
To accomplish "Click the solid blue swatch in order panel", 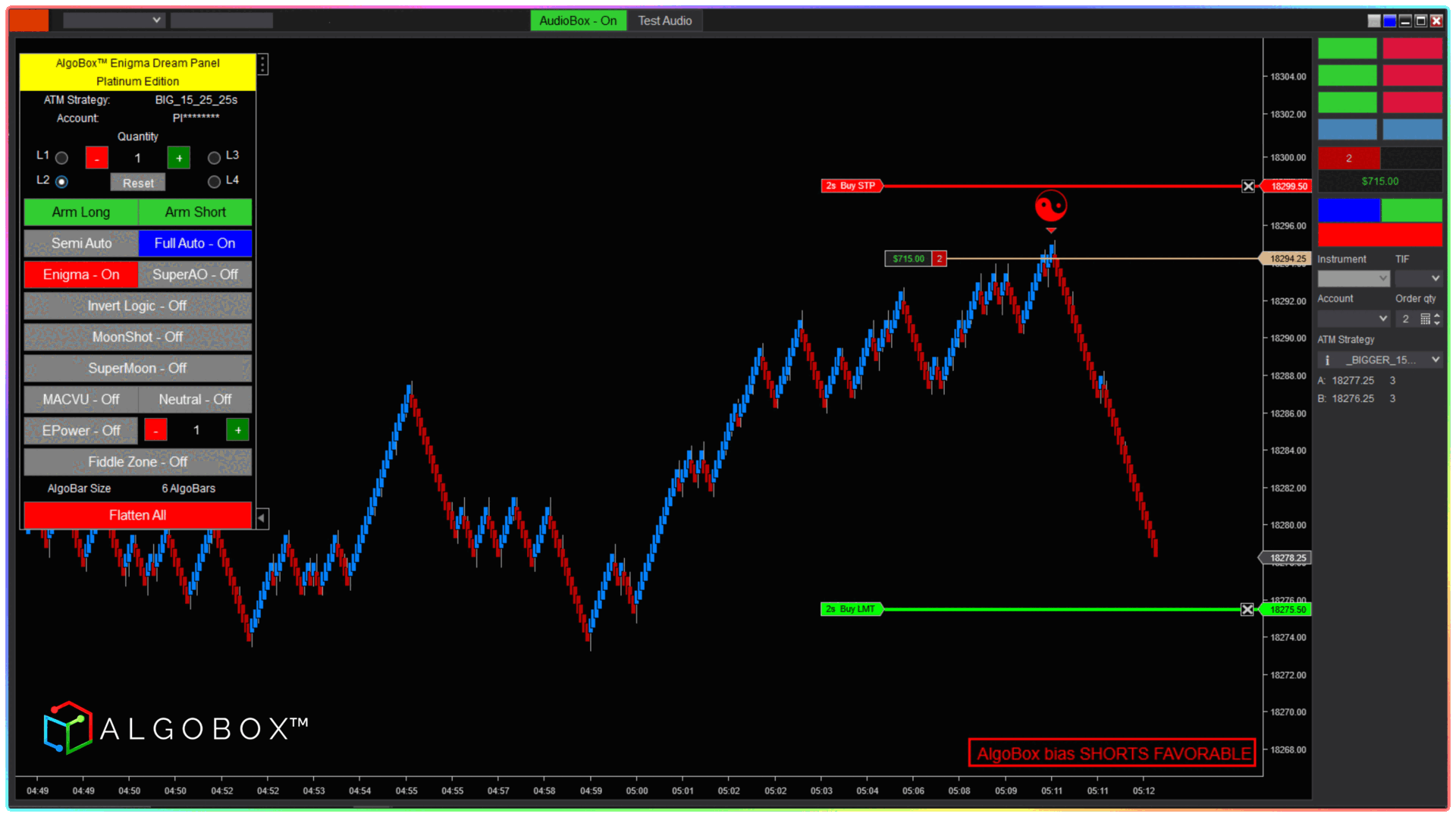I will point(1348,210).
